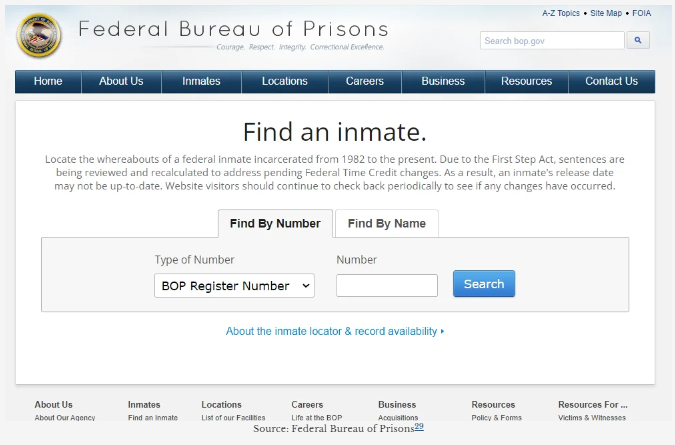The width and height of the screenshot is (675, 445).
Task: Open the Contact Us menu item
Action: click(611, 82)
